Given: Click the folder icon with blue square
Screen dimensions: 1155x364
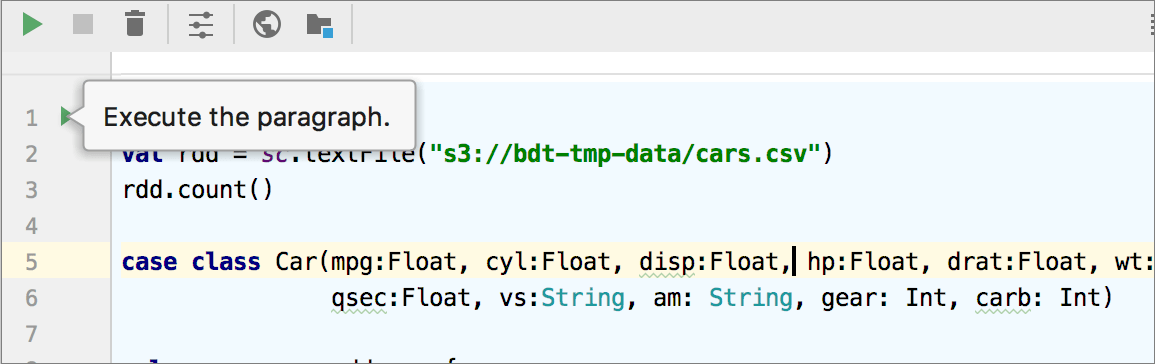Looking at the screenshot, I should (320, 26).
